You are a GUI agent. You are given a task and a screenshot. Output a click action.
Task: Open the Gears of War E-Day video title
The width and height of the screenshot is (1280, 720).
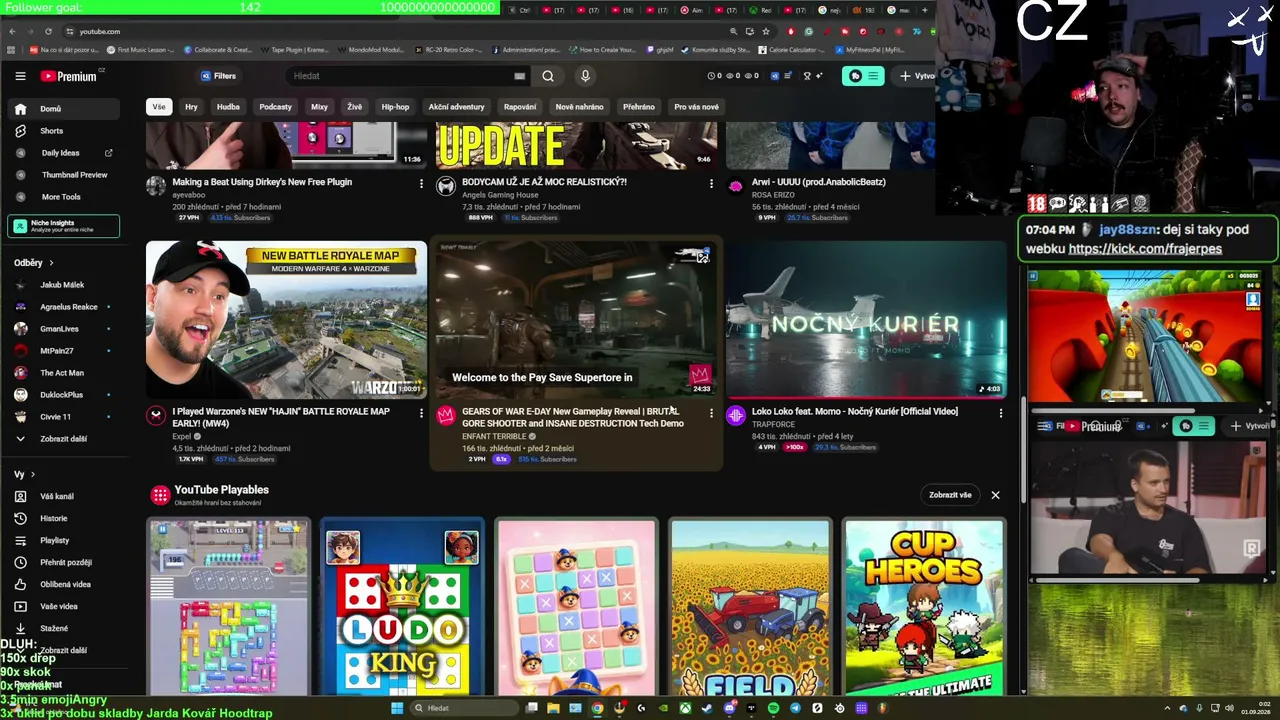click(573, 417)
